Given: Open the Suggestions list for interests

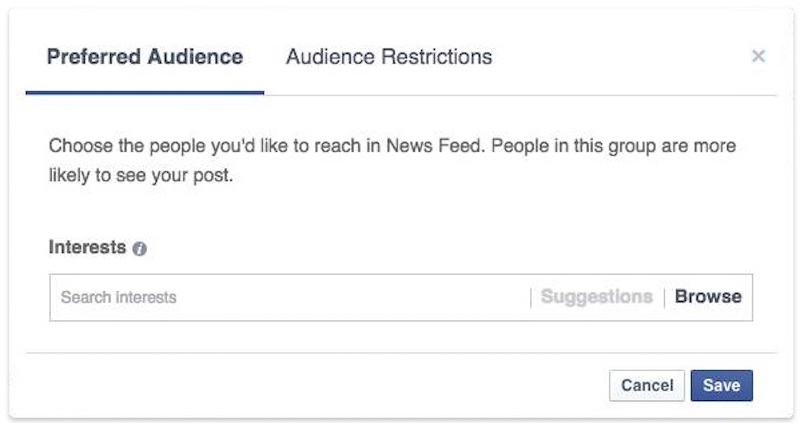Looking at the screenshot, I should pos(596,297).
